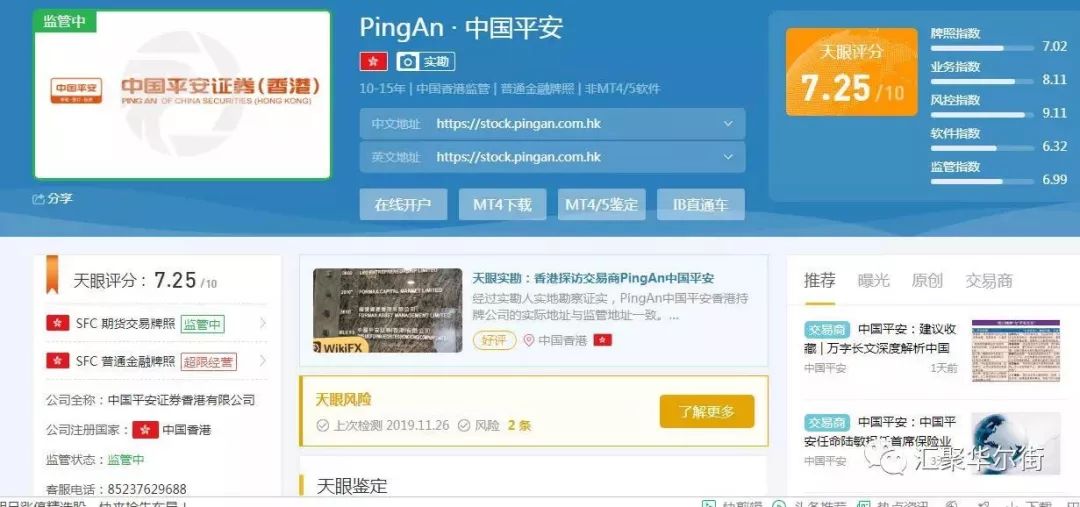Open the 原创 tab
The image size is (1080, 507).
927,280
